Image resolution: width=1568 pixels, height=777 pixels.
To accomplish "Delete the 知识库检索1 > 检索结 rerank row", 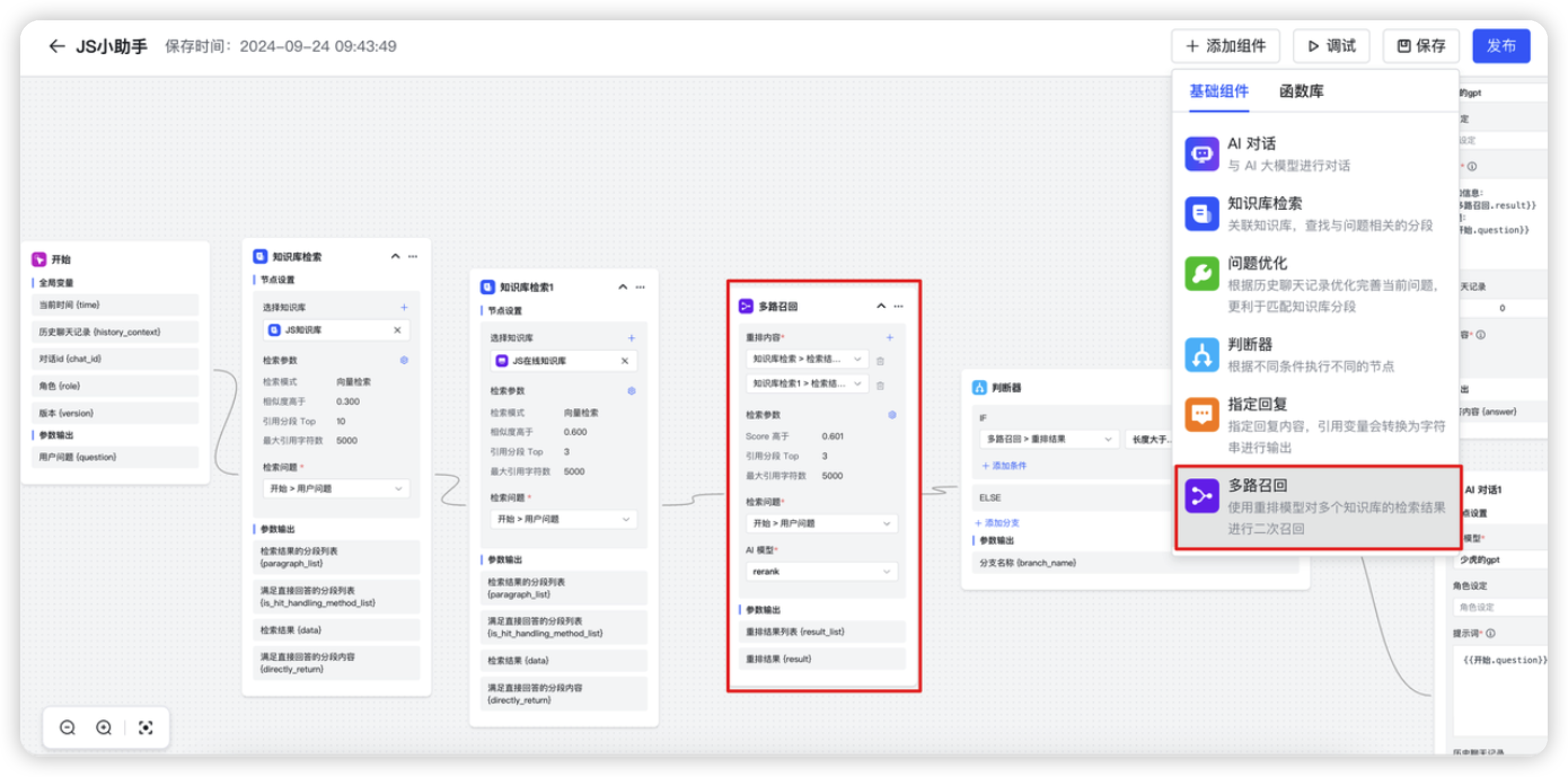I will [880, 385].
